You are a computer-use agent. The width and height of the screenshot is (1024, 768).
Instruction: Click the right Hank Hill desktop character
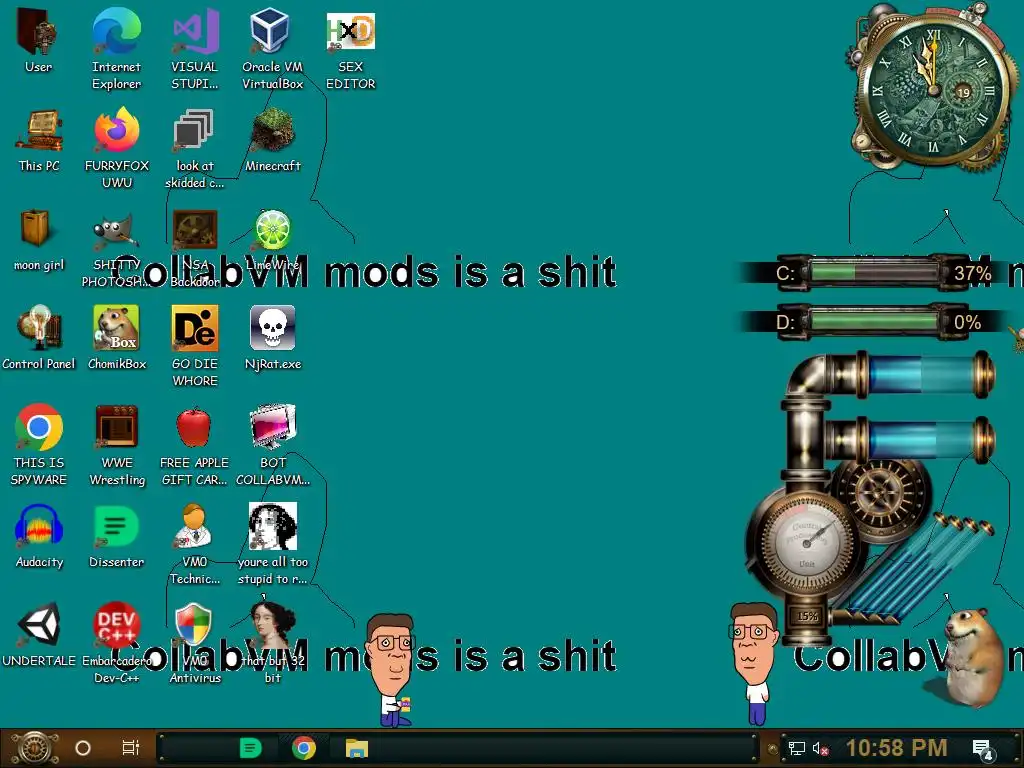(754, 664)
